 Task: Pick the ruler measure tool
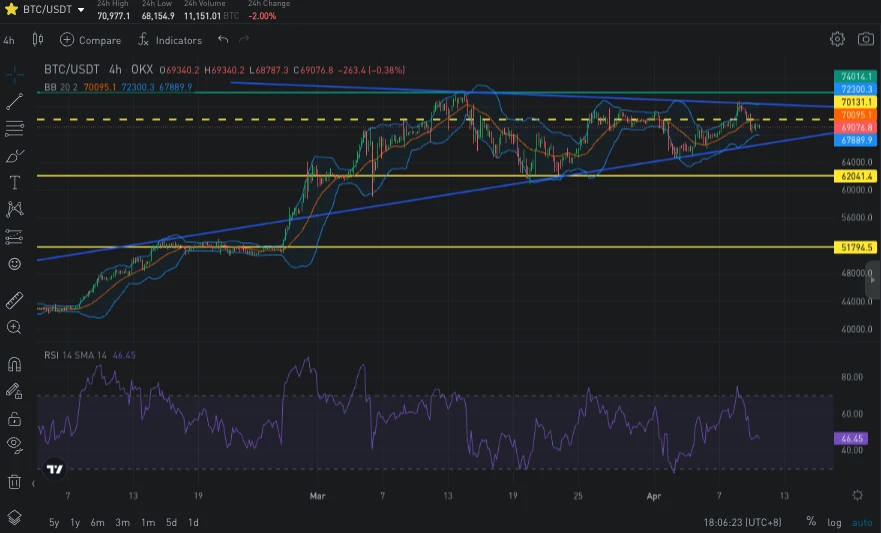click(14, 300)
